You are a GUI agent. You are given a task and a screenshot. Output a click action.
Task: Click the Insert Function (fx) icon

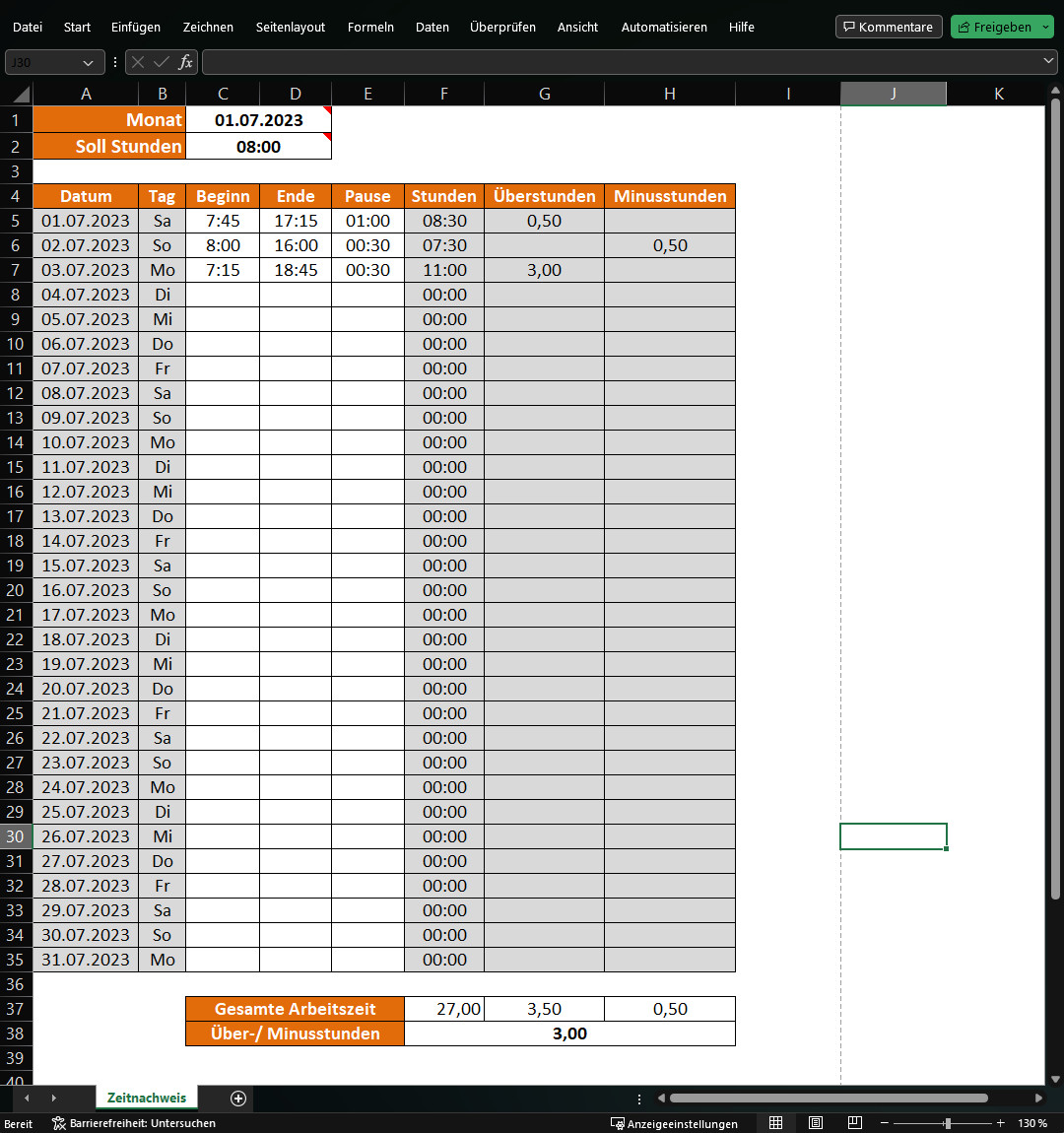point(186,61)
